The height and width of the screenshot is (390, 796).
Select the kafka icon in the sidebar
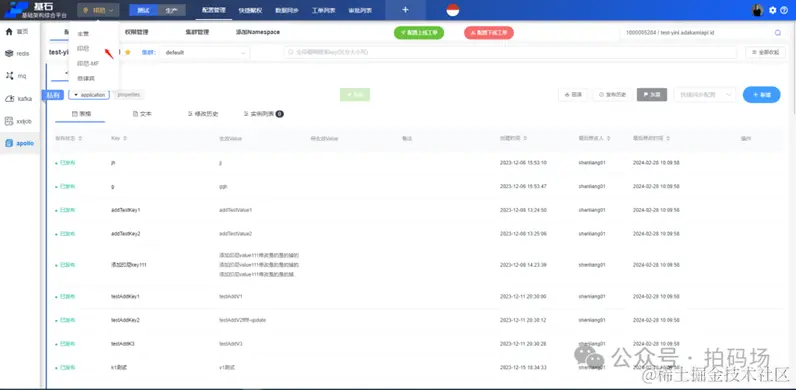[9, 99]
